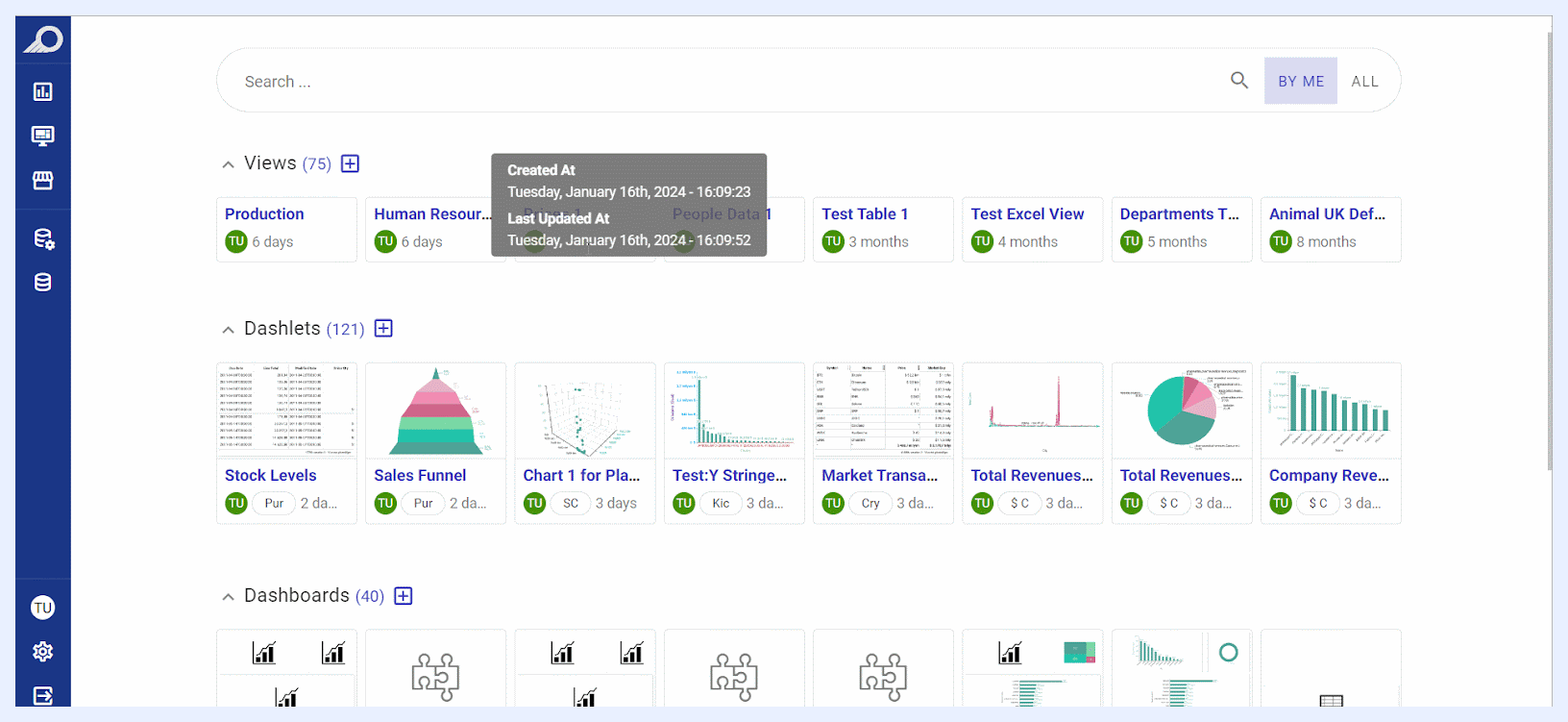Open the marketplace store icon in sidebar
The image size is (1568, 722).
(x=43, y=180)
